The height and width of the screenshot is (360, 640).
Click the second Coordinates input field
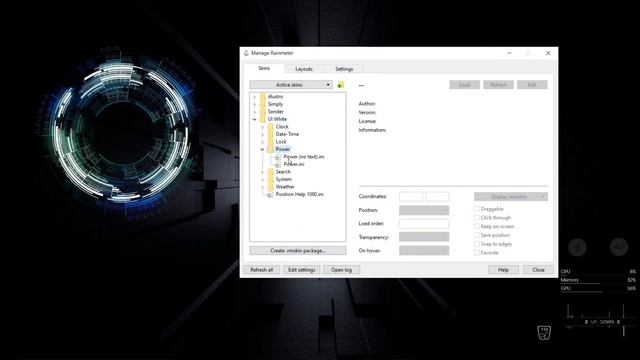[437, 197]
